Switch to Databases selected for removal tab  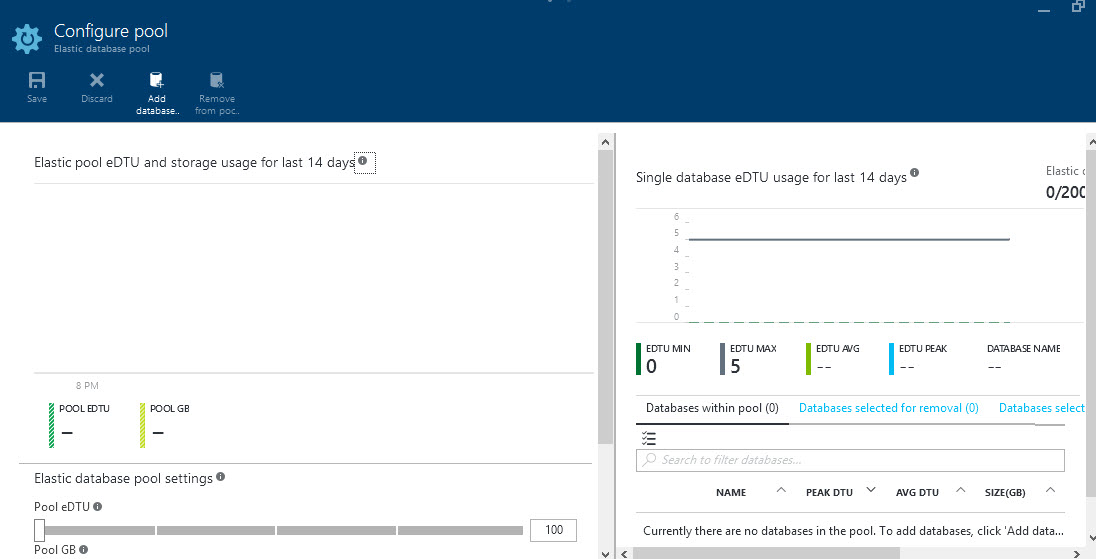888,408
